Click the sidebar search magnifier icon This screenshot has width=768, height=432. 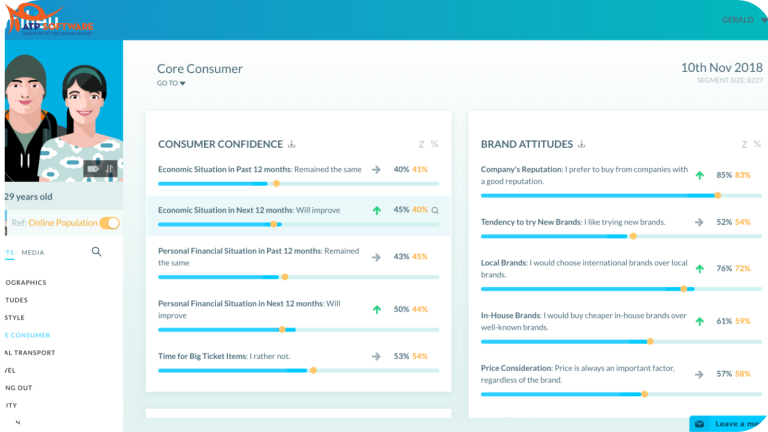(97, 252)
